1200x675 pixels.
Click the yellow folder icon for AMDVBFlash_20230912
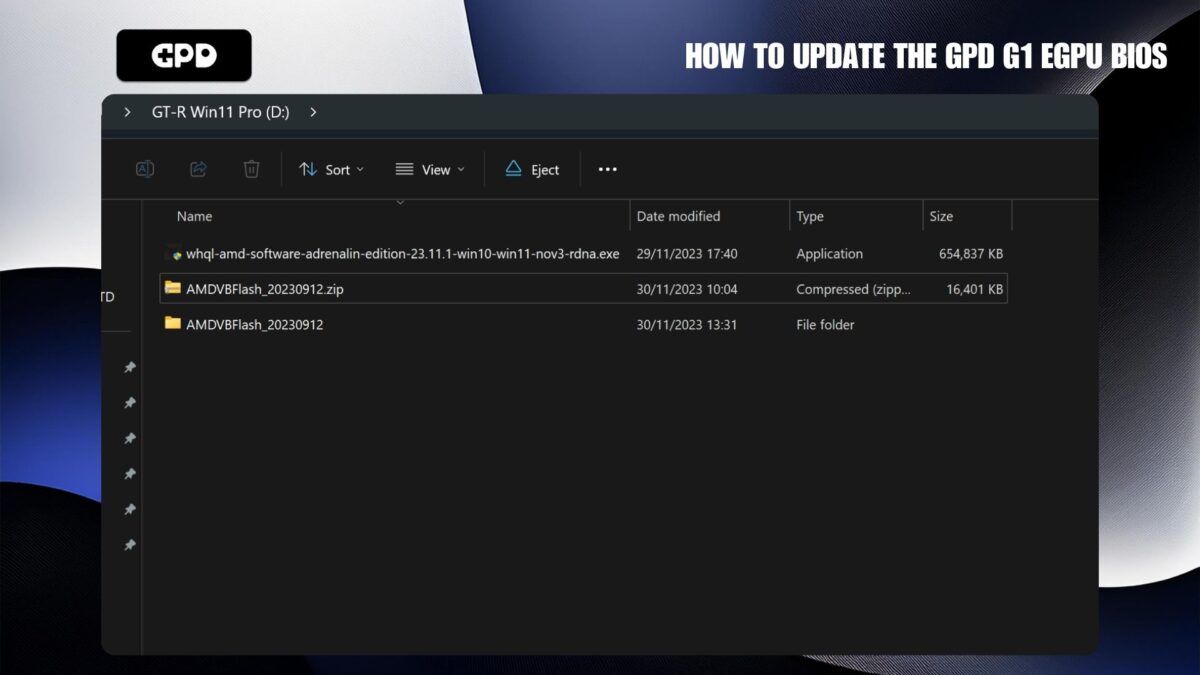click(x=173, y=324)
